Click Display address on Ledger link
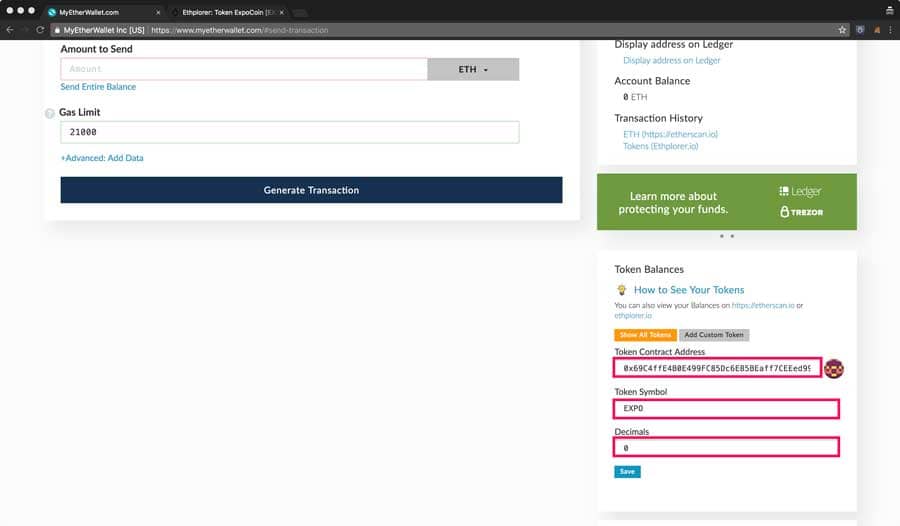This screenshot has height=526, width=900. point(672,60)
